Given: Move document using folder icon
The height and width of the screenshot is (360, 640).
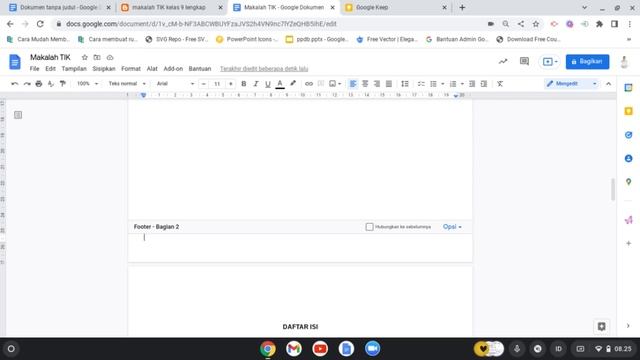Looking at the screenshot, I should tap(97, 58).
